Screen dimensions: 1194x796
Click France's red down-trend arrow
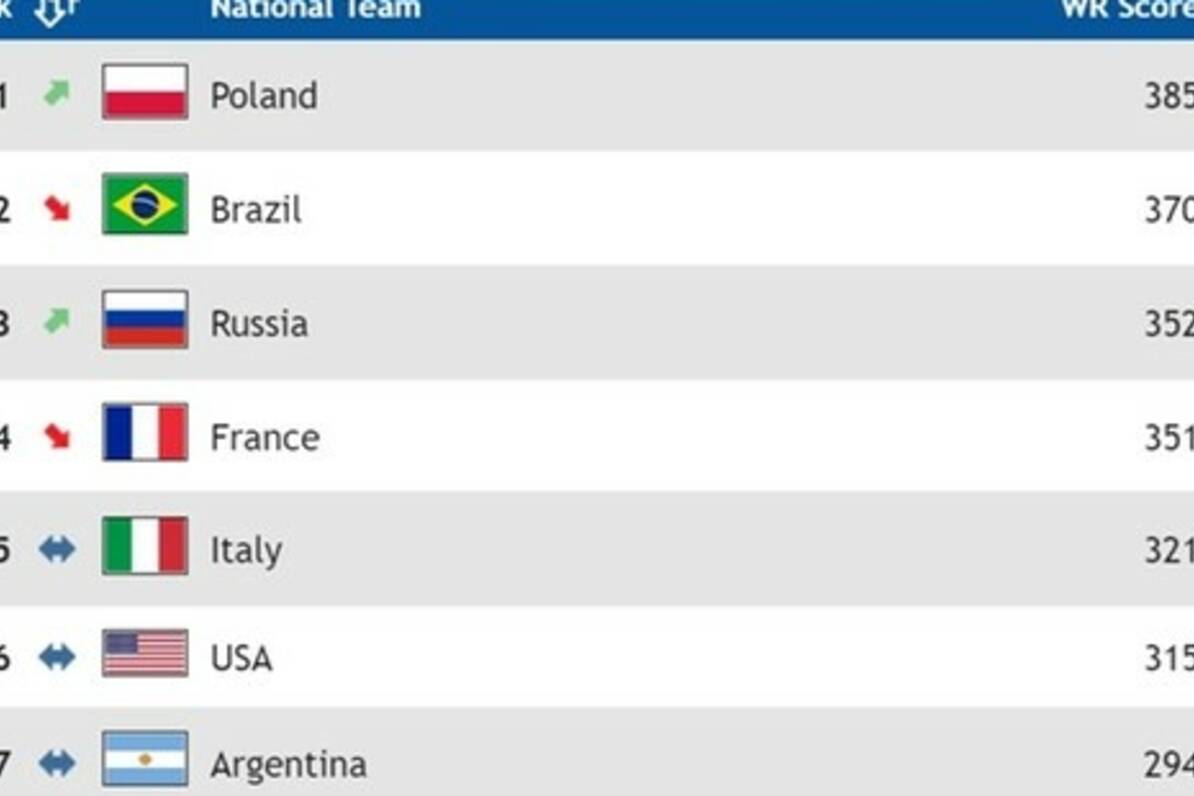[57, 435]
